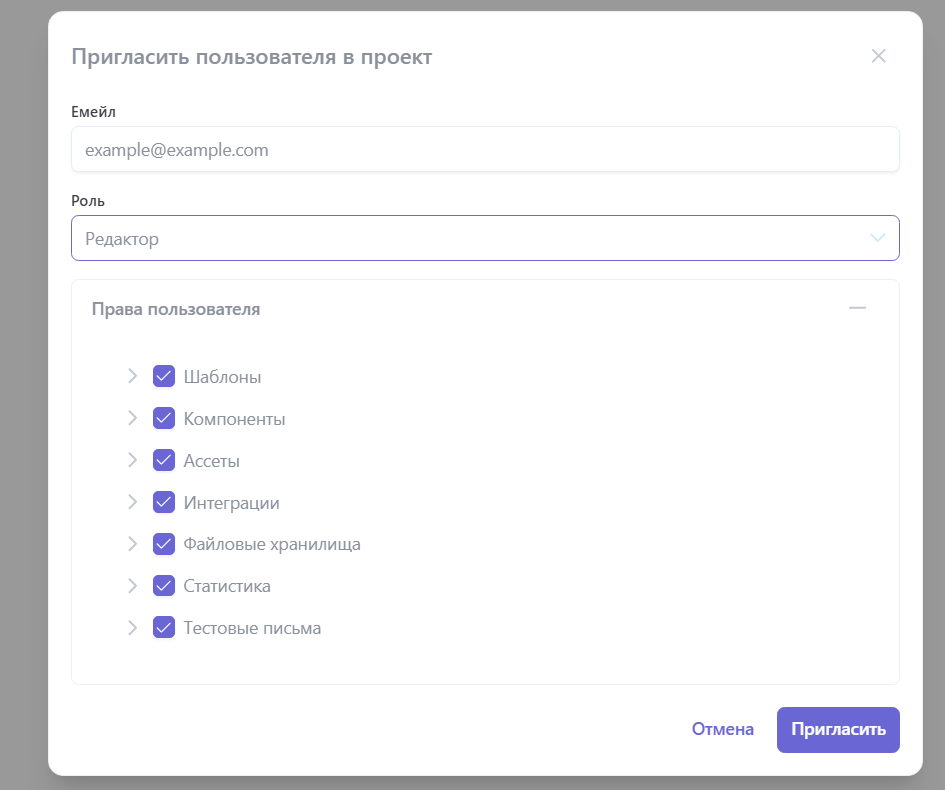Image resolution: width=945 pixels, height=790 pixels.
Task: Expand the Файловые хранилища tree node
Action: [x=133, y=544]
